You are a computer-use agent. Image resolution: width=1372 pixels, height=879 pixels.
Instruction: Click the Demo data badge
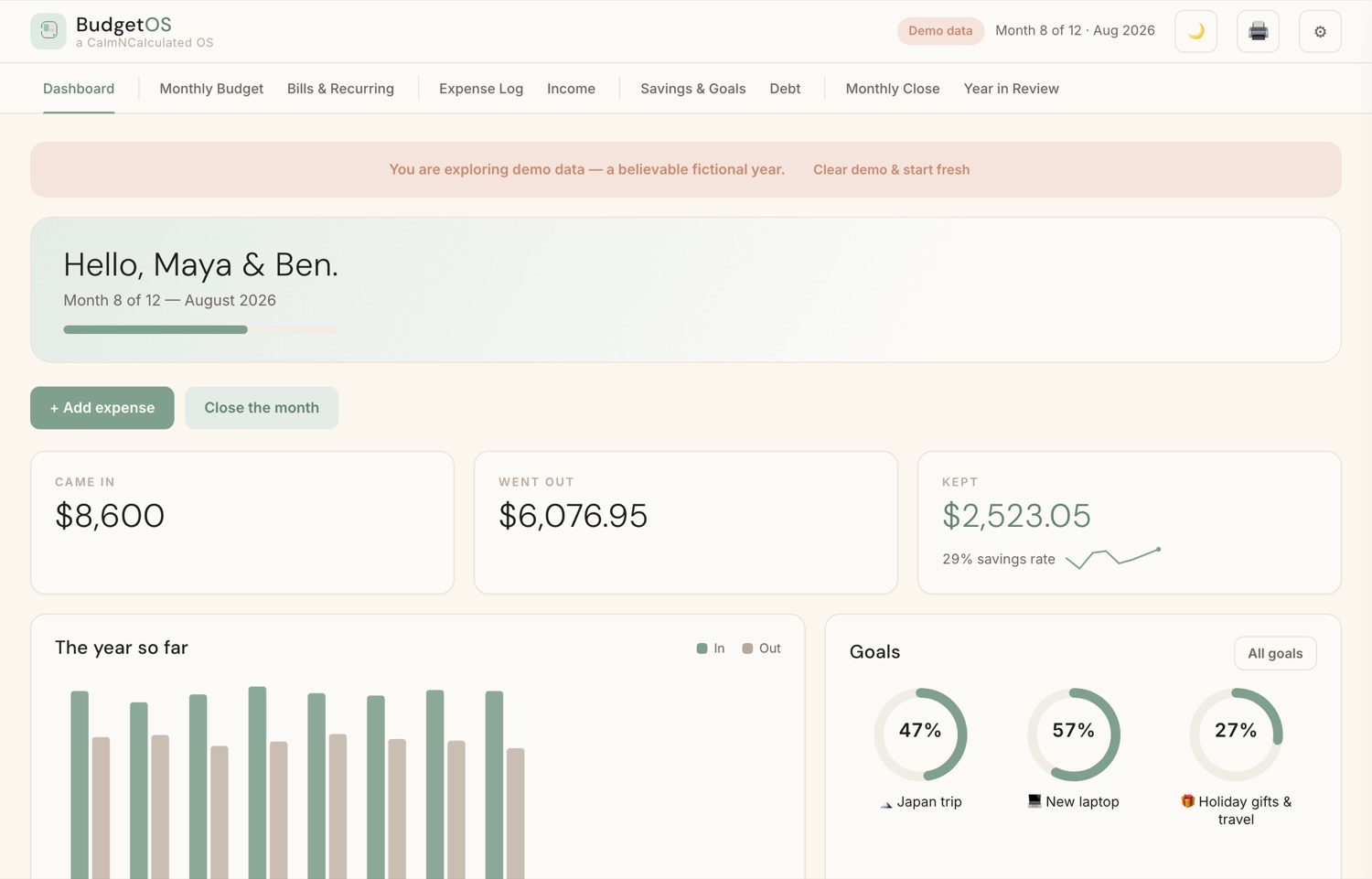pyautogui.click(x=940, y=31)
